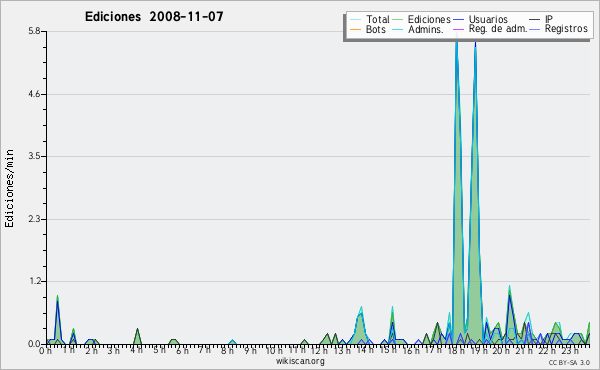Select the Usuarios legend label
The image size is (600, 370).
[x=488, y=19]
